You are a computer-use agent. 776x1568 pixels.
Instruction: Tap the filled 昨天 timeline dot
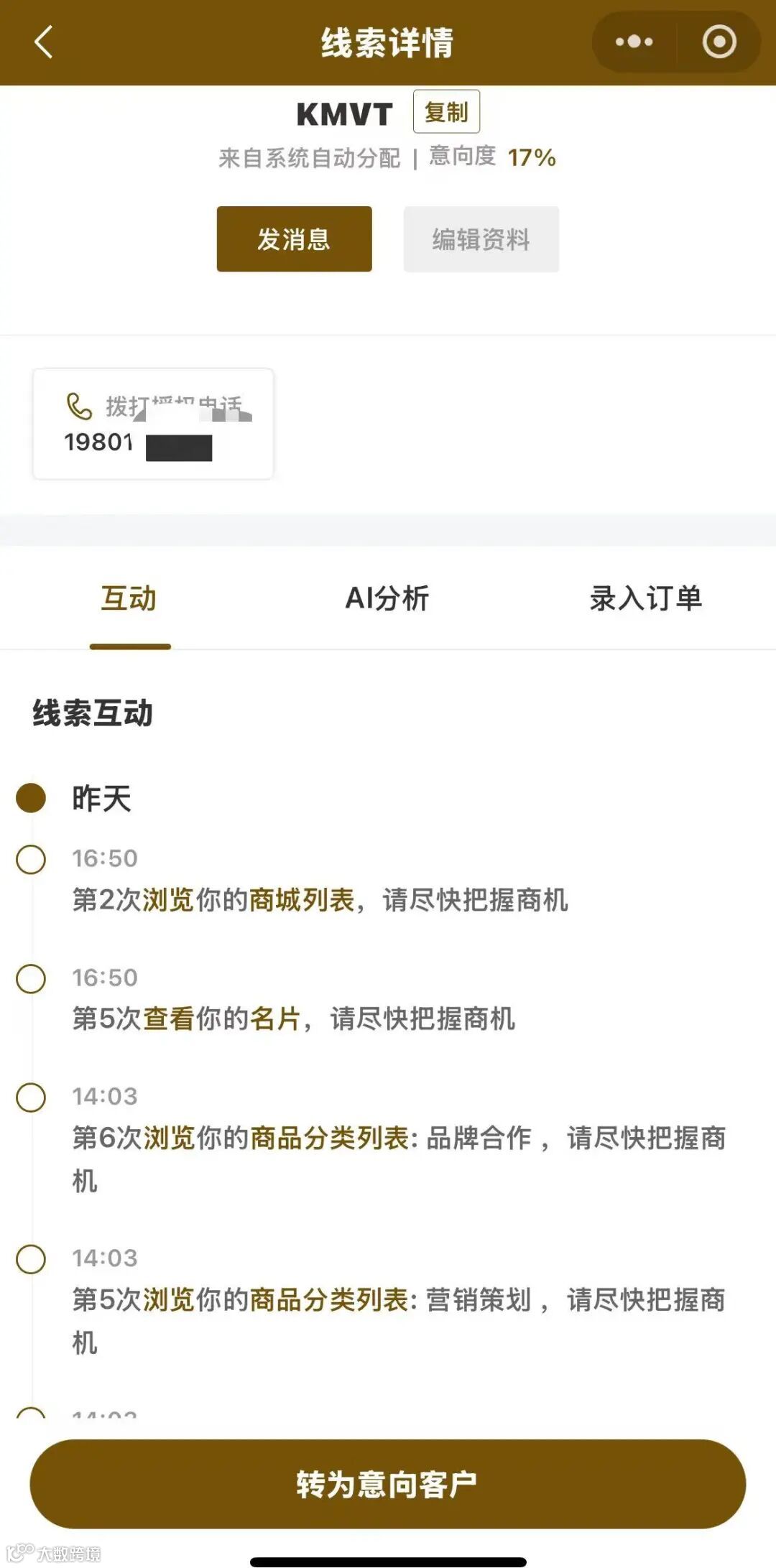click(31, 797)
